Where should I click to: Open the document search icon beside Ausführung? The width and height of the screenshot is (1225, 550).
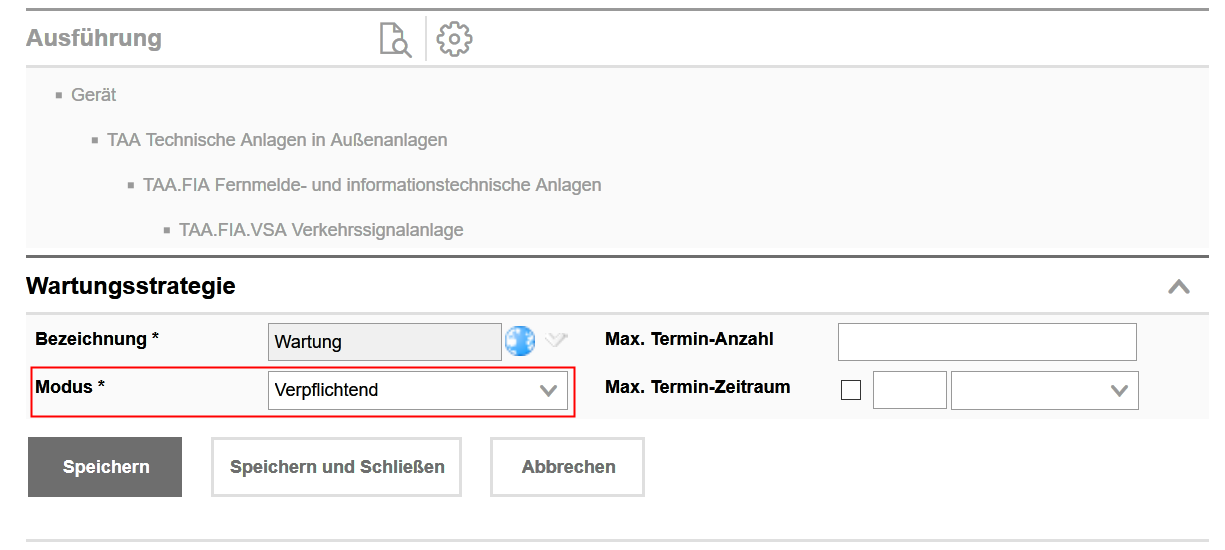coord(395,40)
